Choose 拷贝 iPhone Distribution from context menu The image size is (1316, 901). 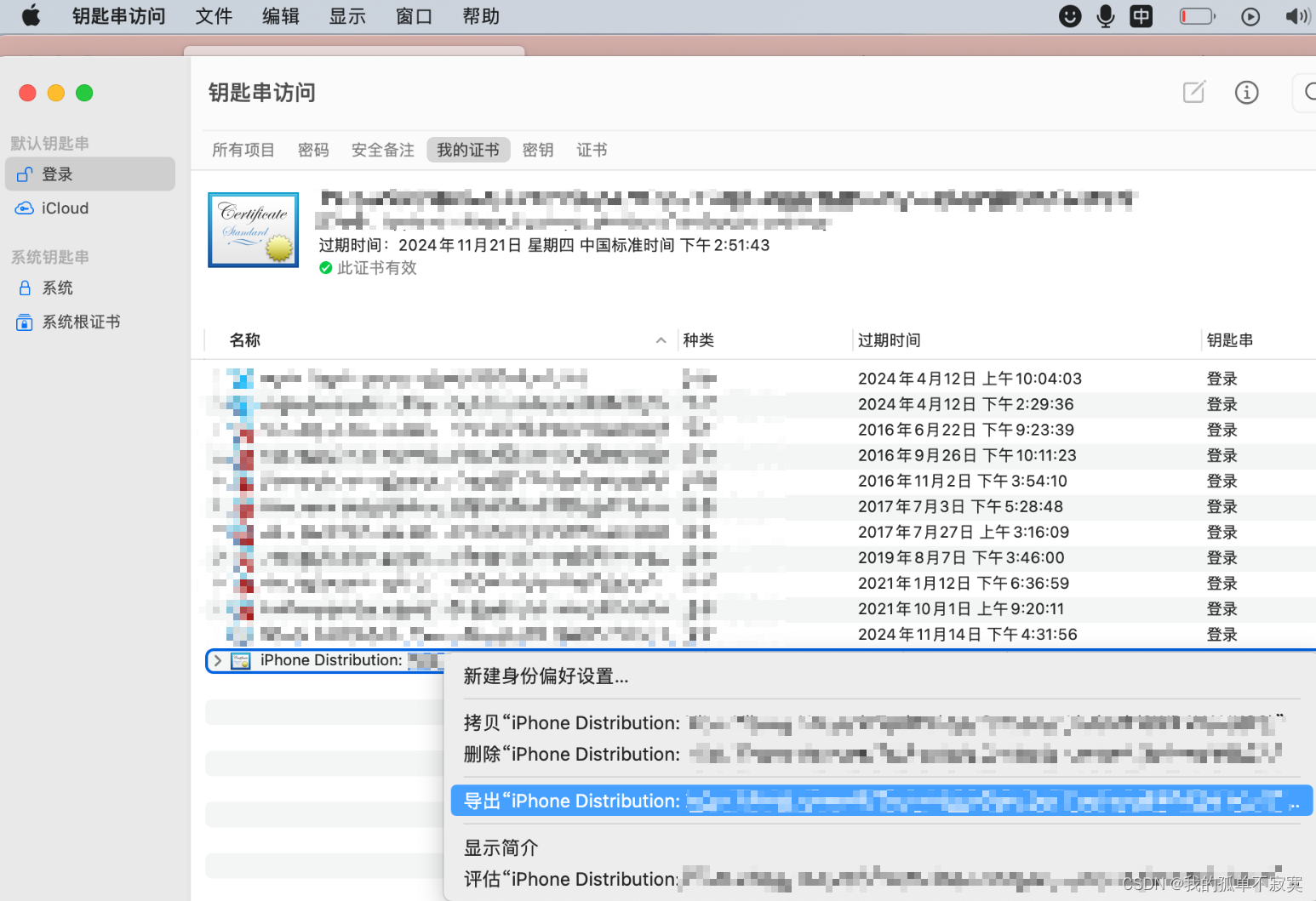tap(881, 723)
